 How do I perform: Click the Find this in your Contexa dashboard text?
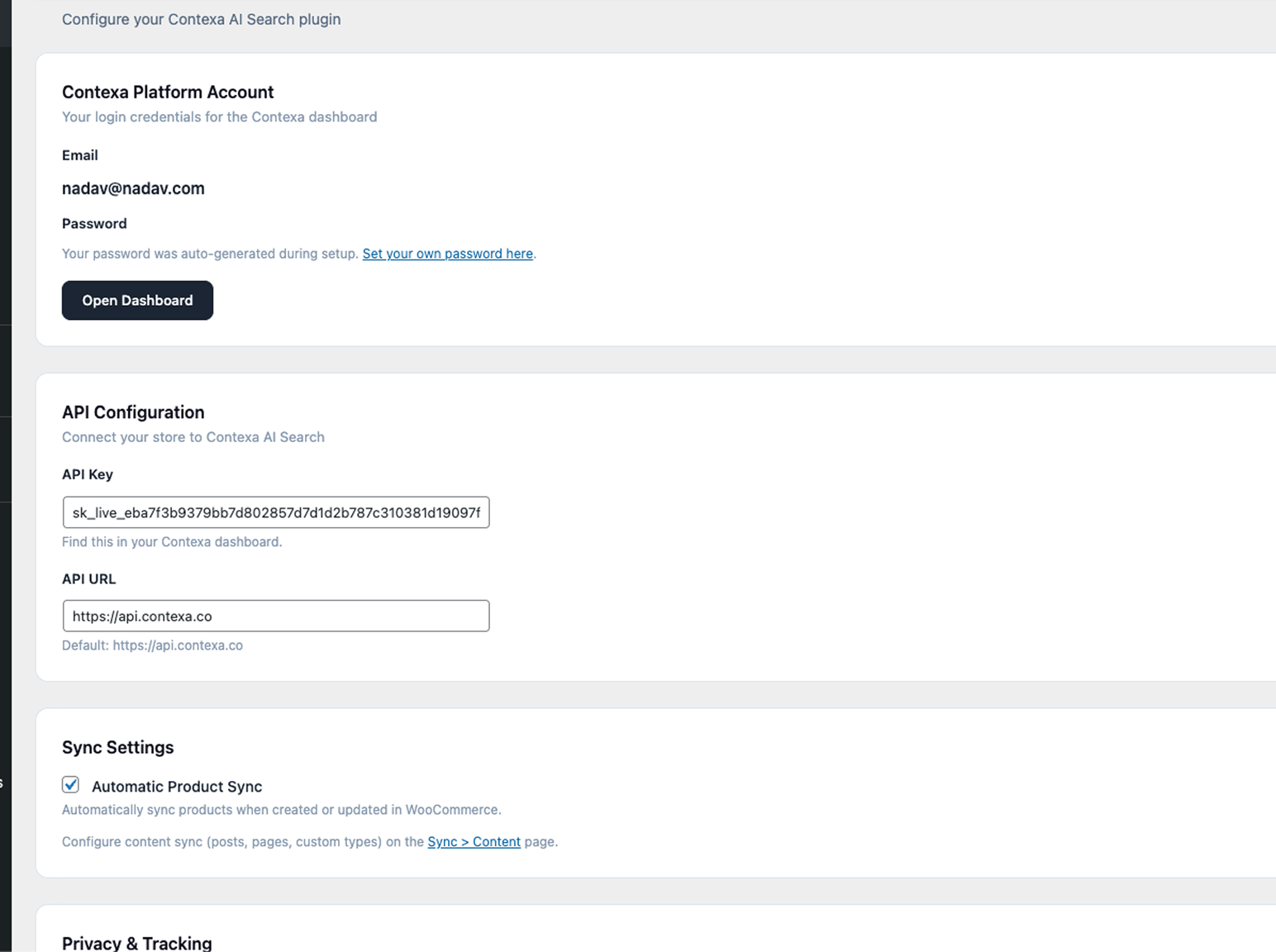click(172, 541)
